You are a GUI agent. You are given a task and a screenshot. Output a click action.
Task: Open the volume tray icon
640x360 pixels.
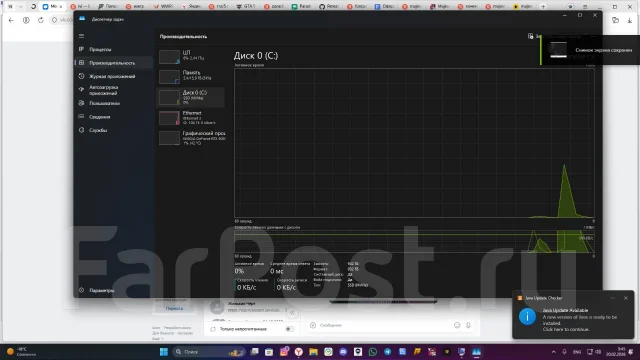598,352
